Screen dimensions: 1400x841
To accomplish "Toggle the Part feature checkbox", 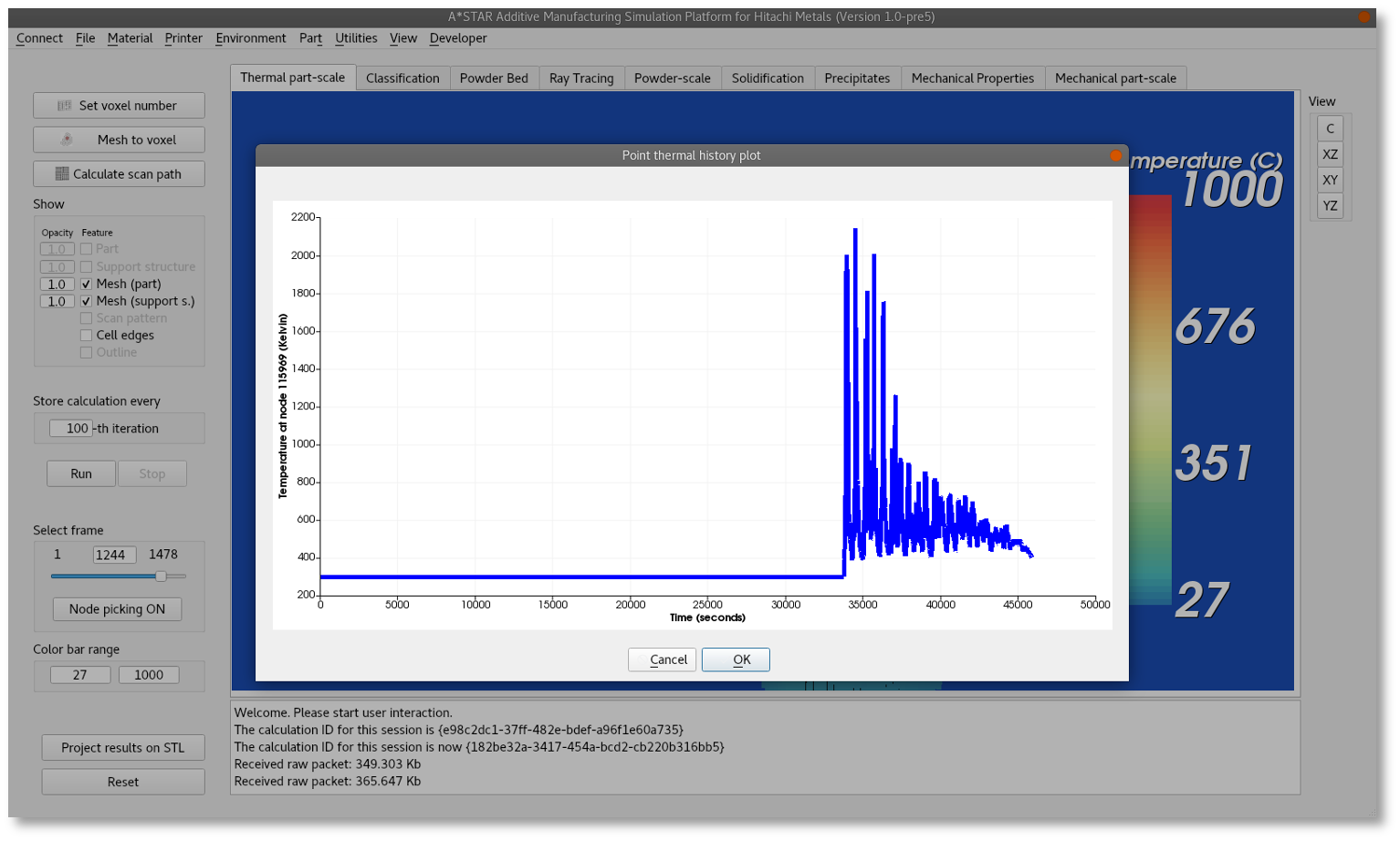I will 86,249.
